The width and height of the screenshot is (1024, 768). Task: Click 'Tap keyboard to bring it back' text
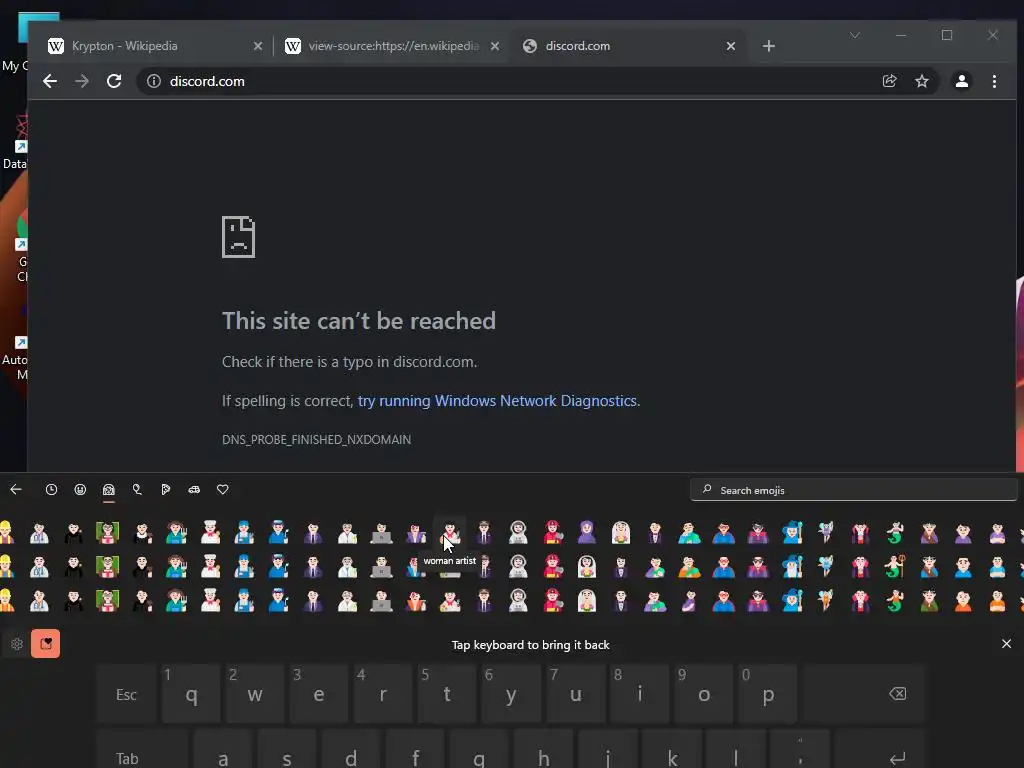pyautogui.click(x=530, y=645)
